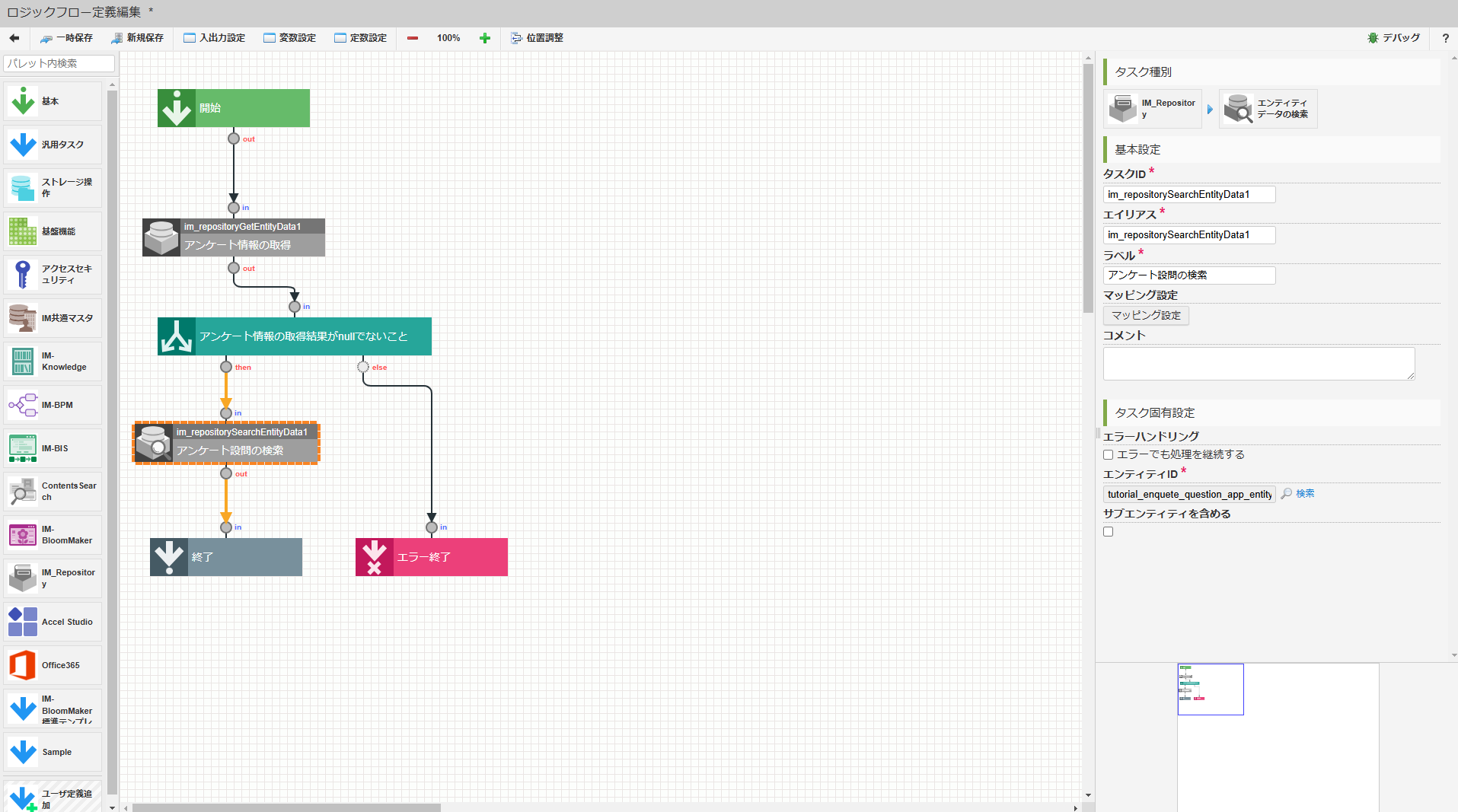Enable エラーでも処理を継続する checkbox

pyautogui.click(x=1109, y=455)
